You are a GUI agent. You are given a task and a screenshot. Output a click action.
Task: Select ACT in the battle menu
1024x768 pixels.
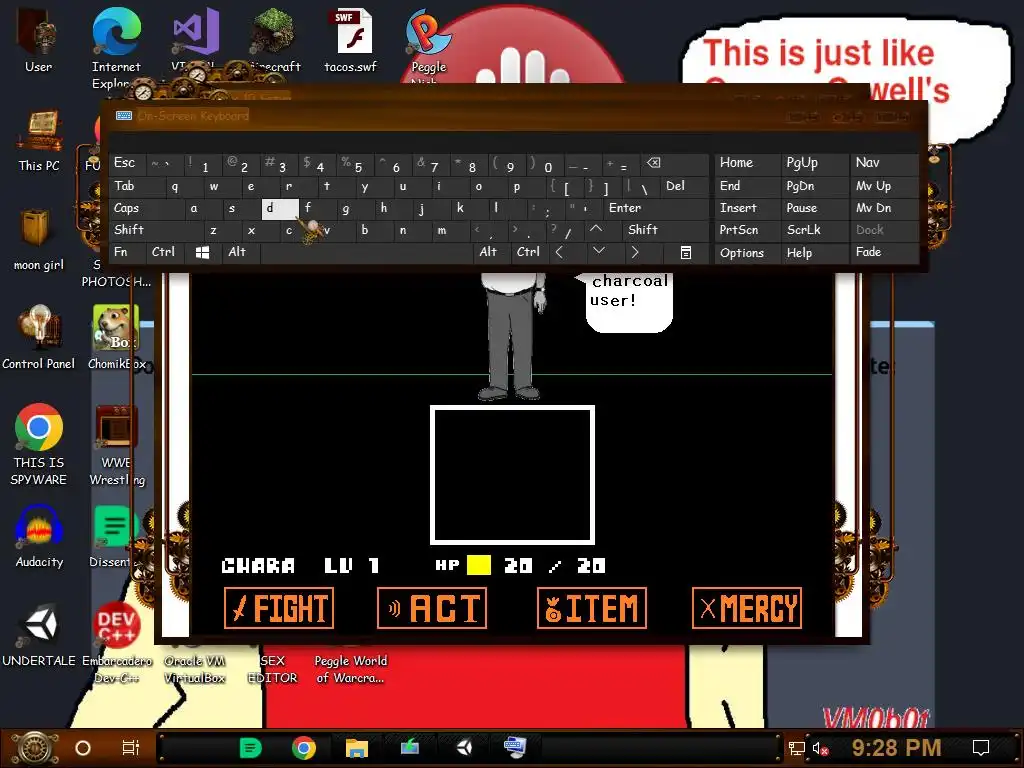tap(432, 608)
